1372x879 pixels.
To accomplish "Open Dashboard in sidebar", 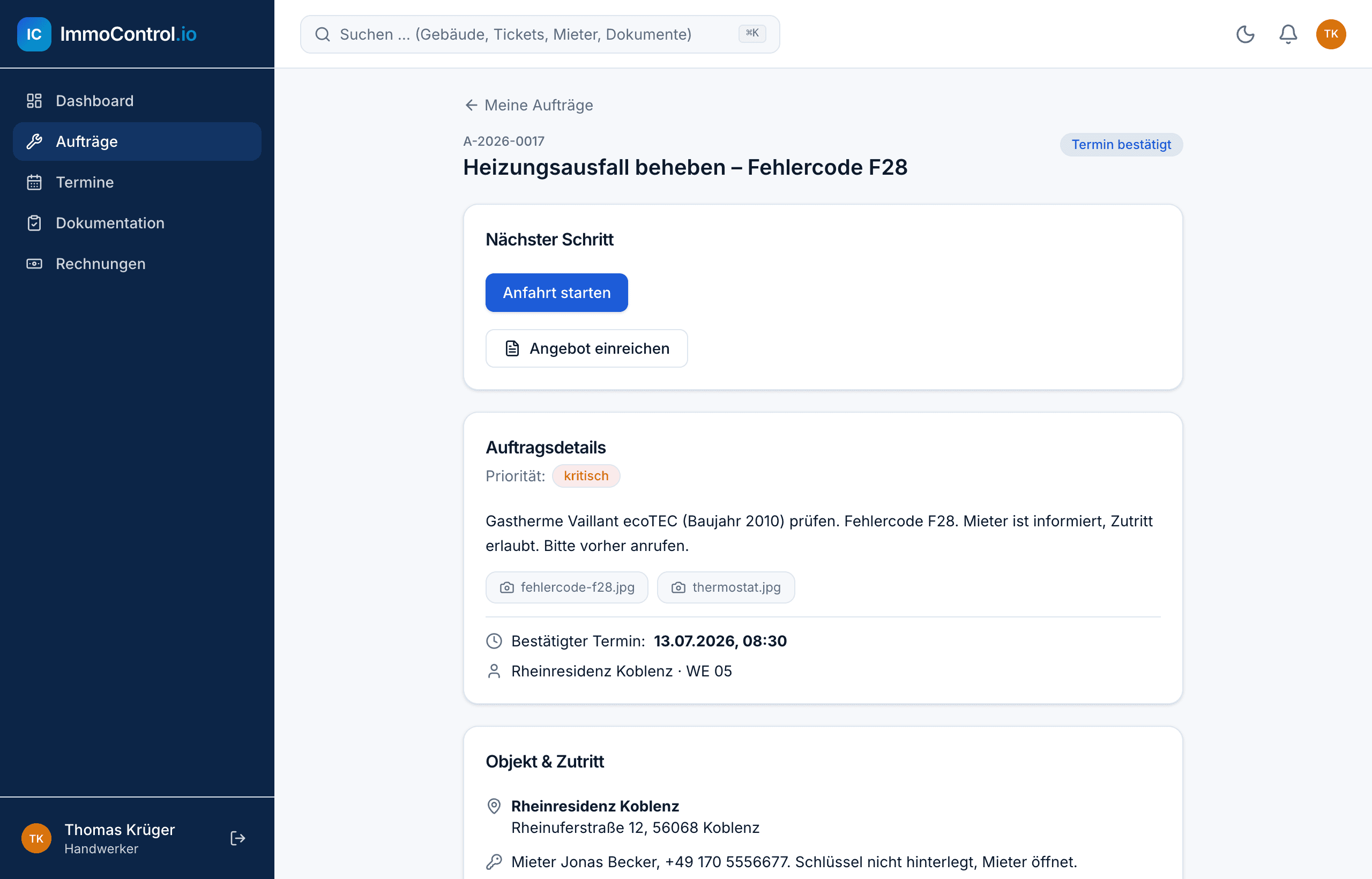I will pyautogui.click(x=137, y=101).
